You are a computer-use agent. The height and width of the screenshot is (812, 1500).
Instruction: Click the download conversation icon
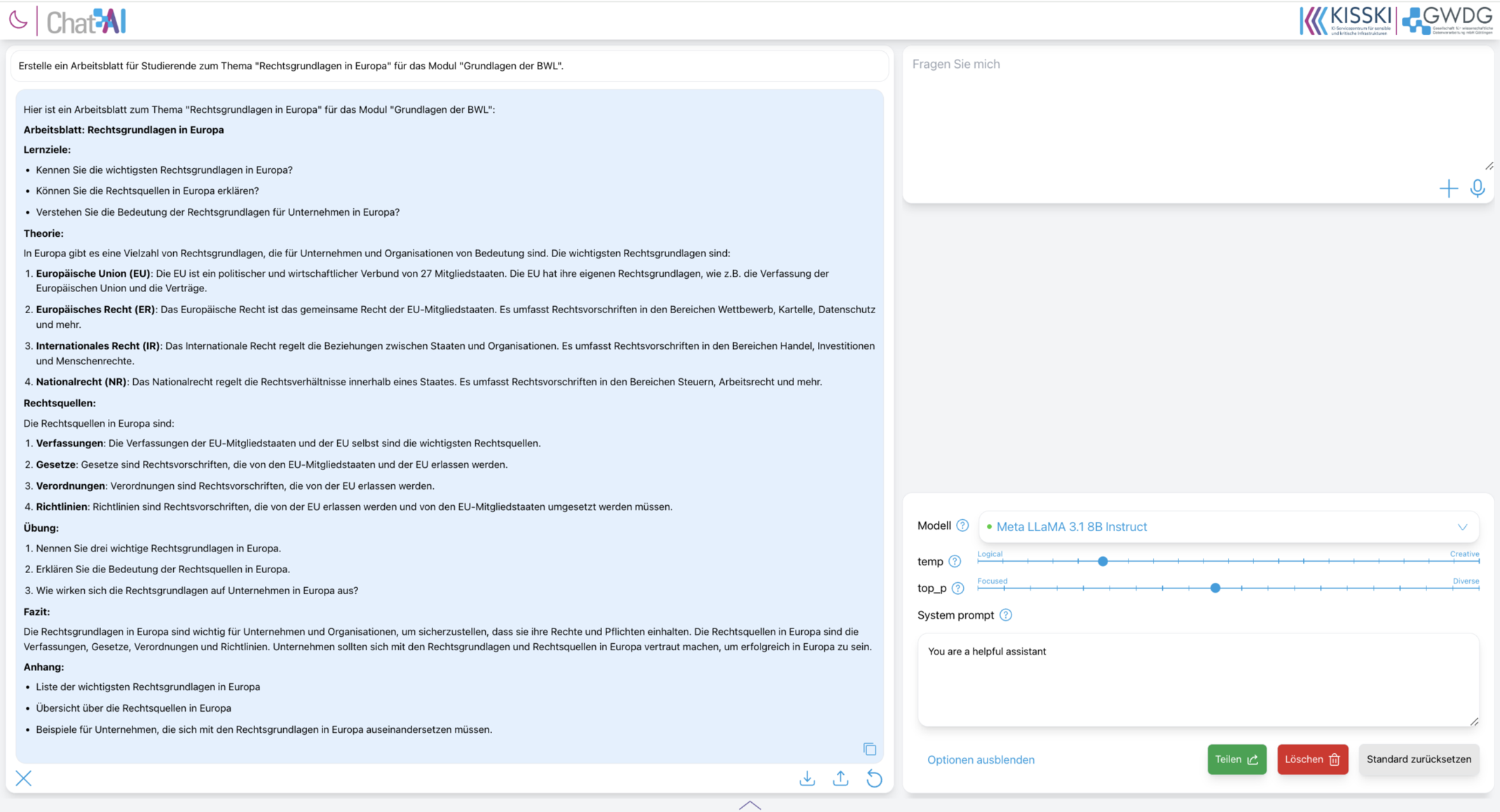pos(807,777)
